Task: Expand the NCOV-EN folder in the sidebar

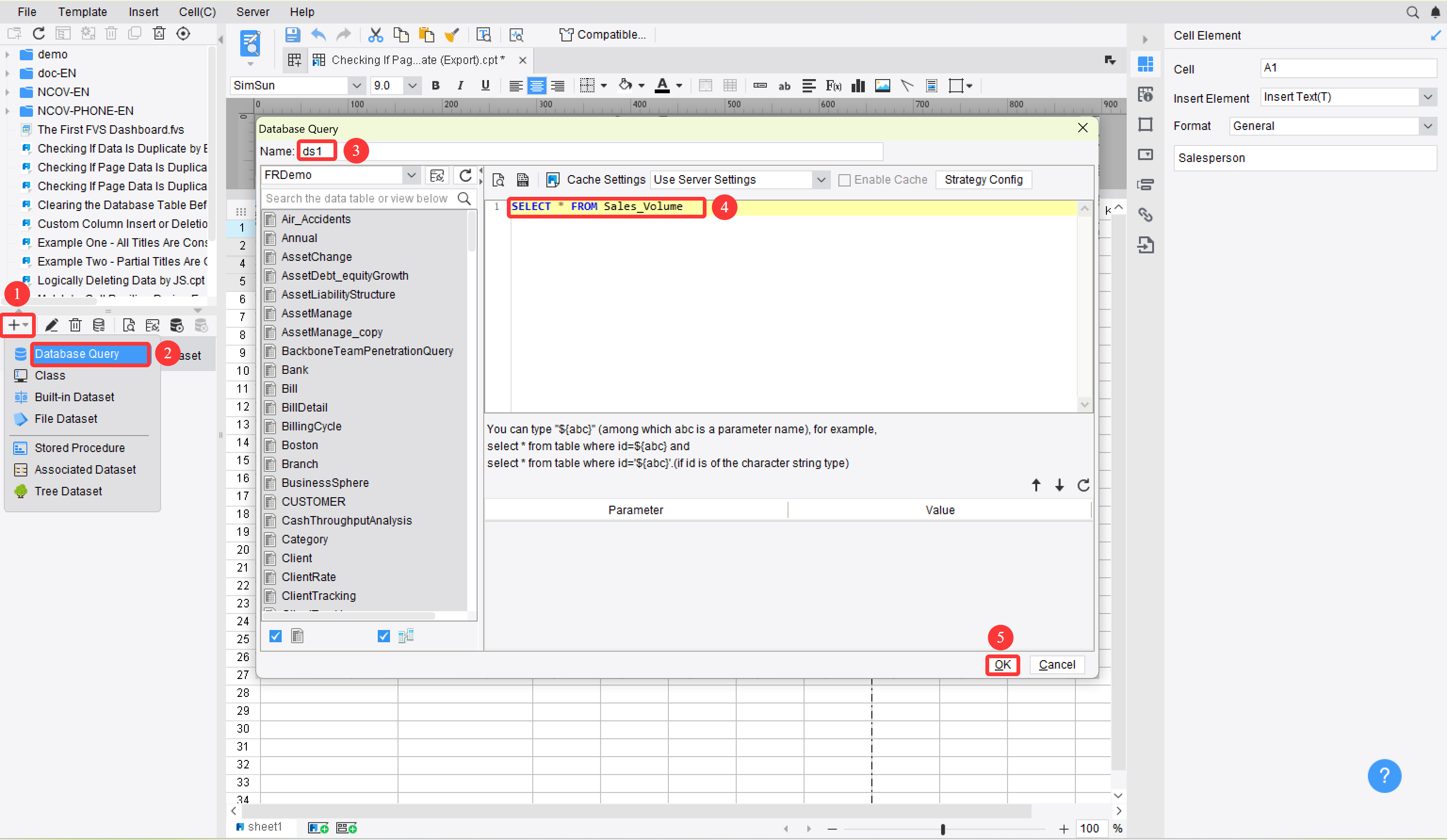Action: 8,92
